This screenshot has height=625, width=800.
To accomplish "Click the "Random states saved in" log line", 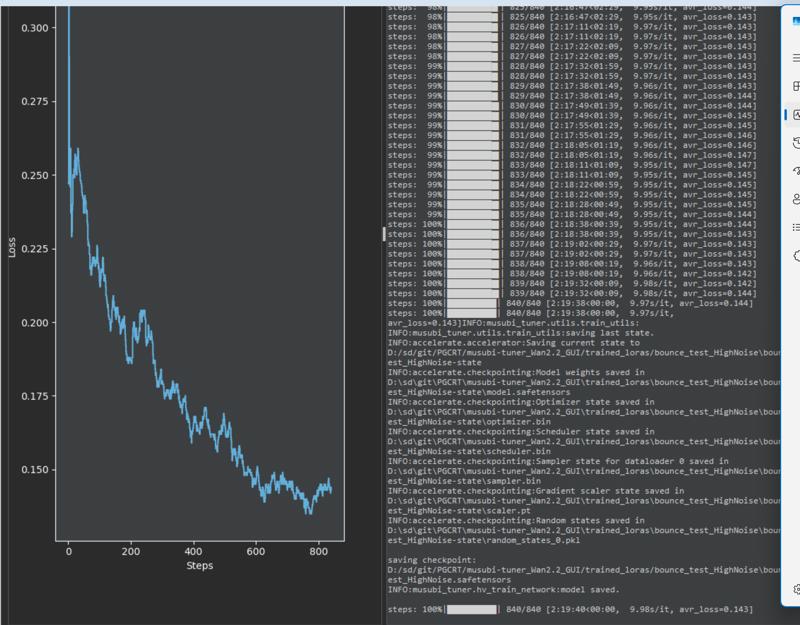I will tap(516, 520).
